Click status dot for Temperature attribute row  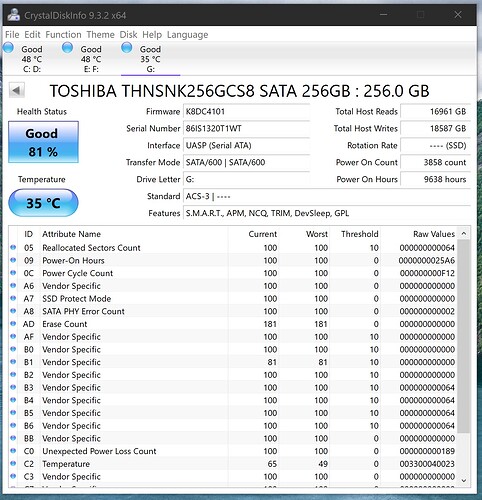click(13, 463)
